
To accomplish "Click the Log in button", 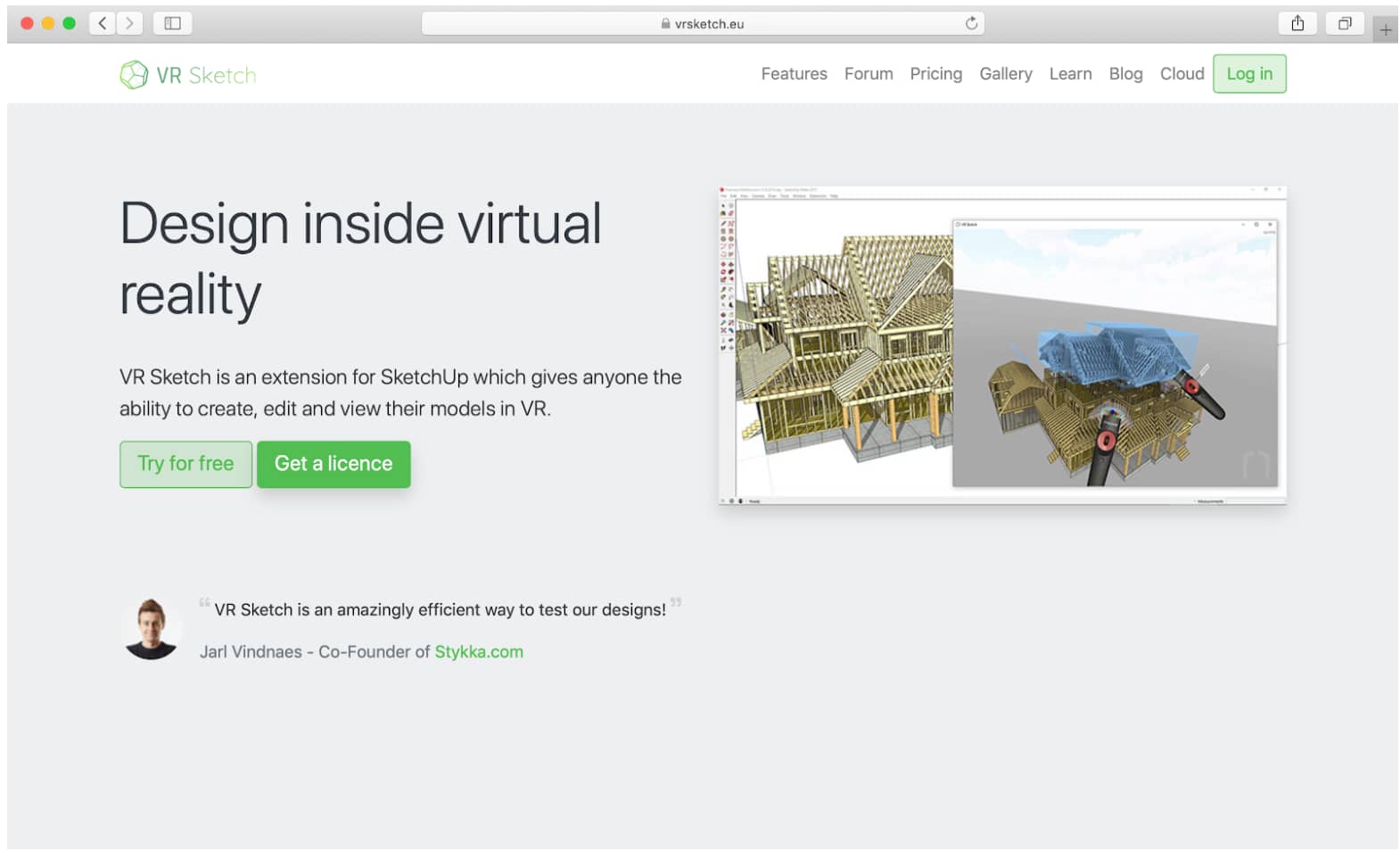I will click(x=1249, y=74).
